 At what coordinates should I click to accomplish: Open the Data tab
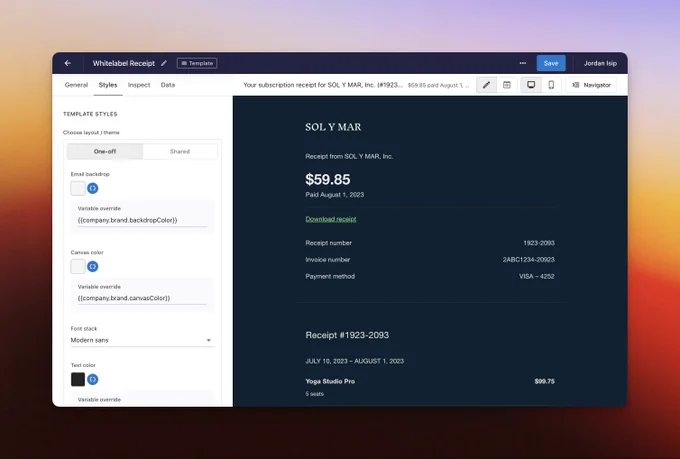click(x=168, y=85)
